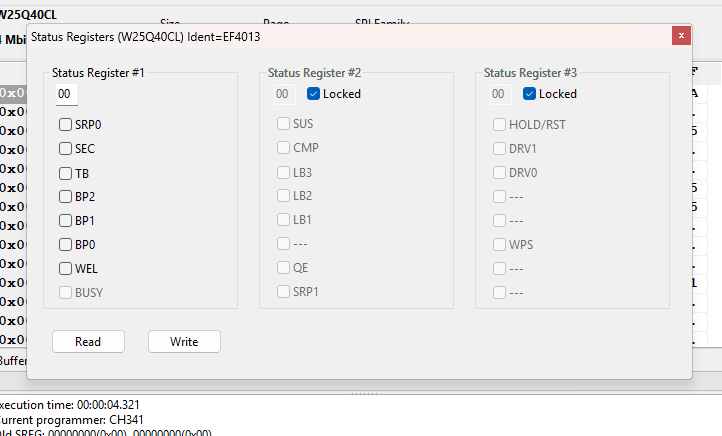Uncheck Locked for Status Register #3
The image size is (722, 436).
pos(529,93)
